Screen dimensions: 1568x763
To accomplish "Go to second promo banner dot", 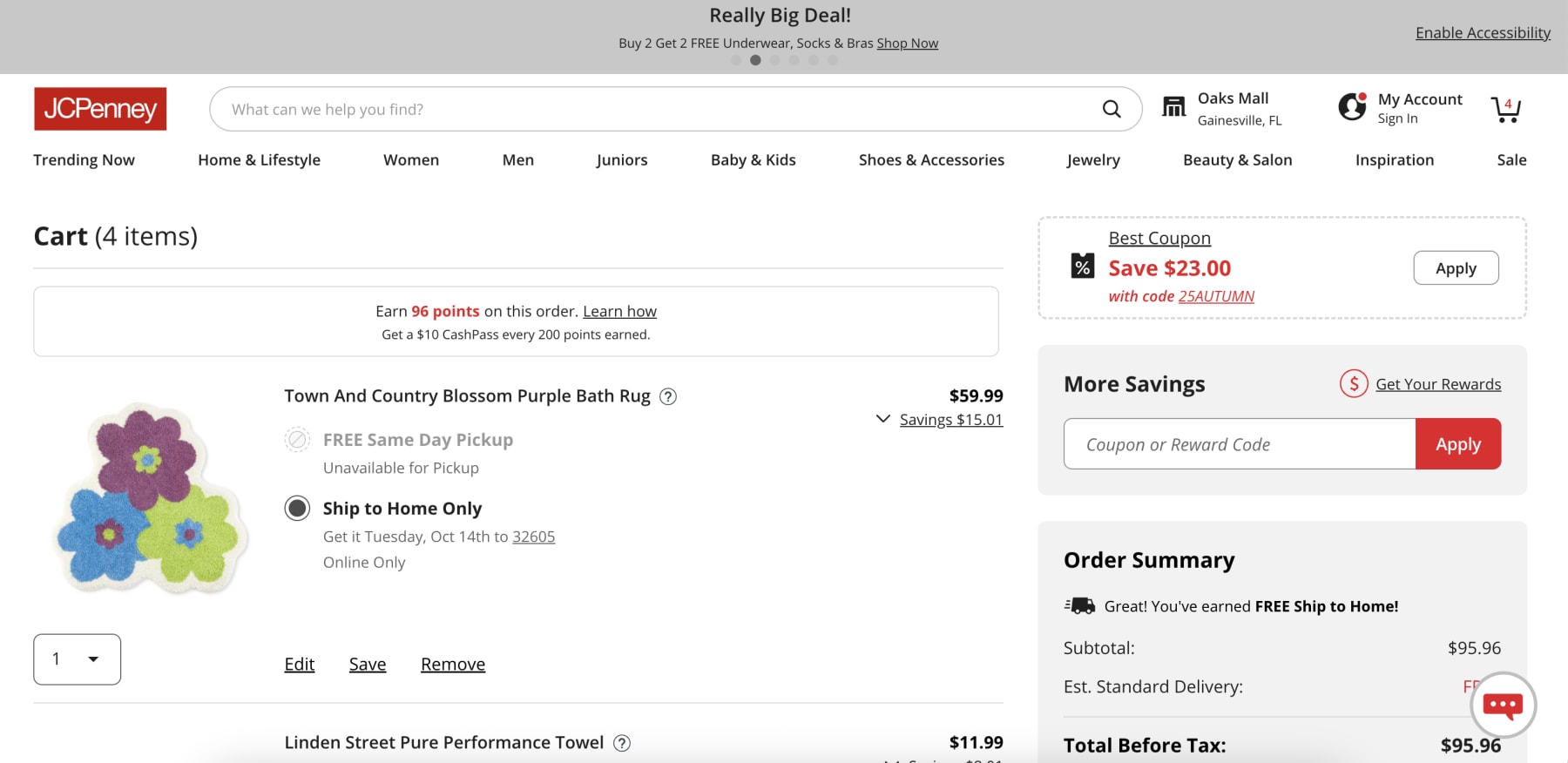I will [755, 60].
